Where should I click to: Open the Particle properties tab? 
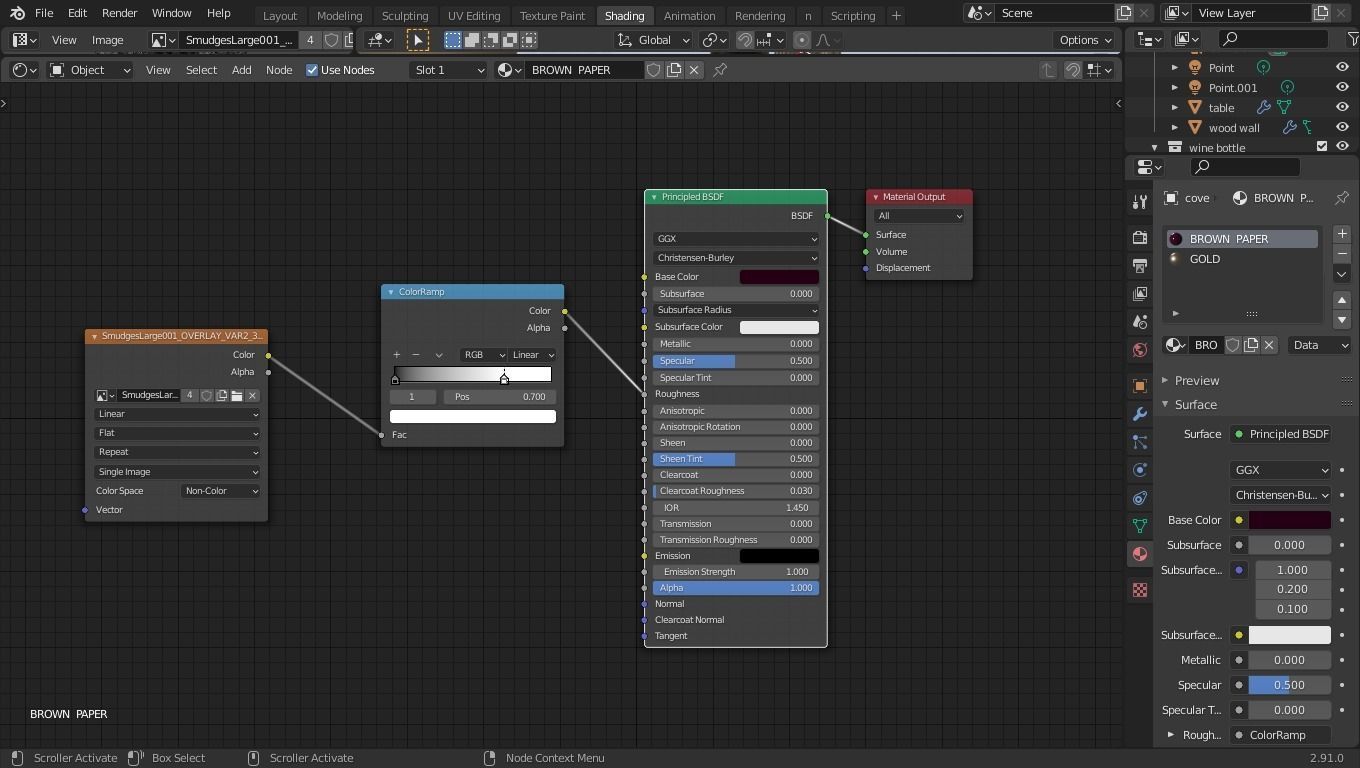click(1139, 442)
